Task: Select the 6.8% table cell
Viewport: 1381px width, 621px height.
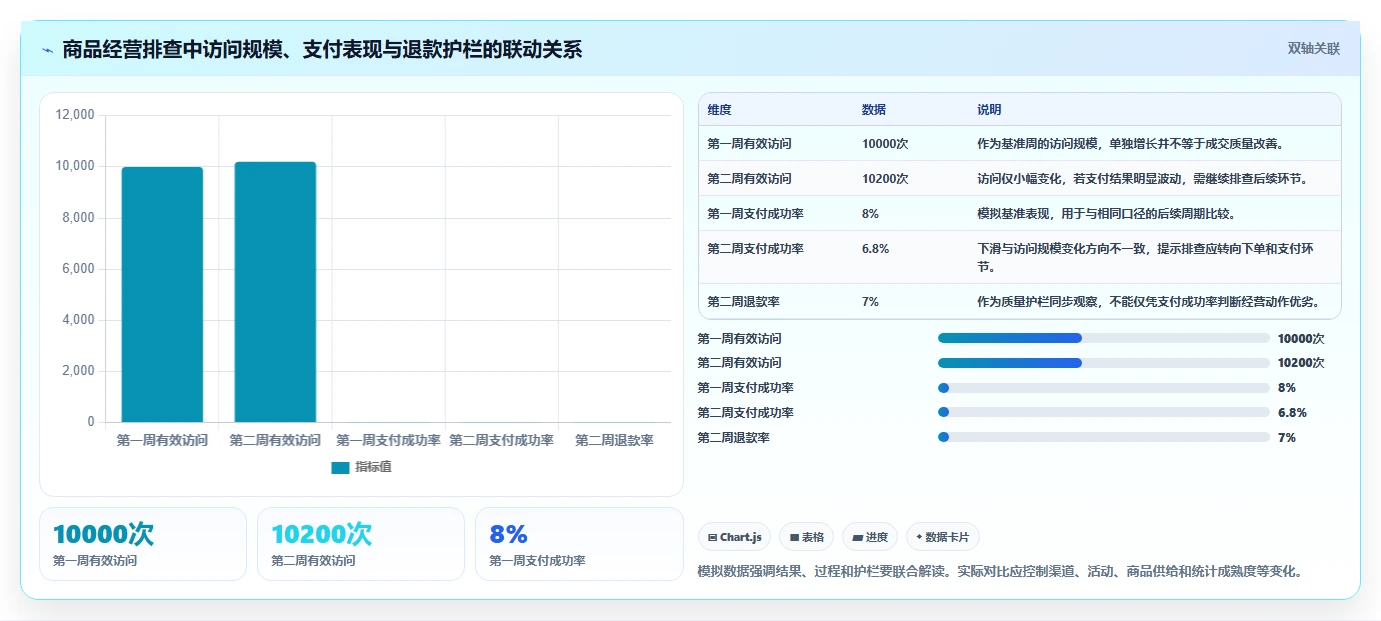Action: pos(875,249)
